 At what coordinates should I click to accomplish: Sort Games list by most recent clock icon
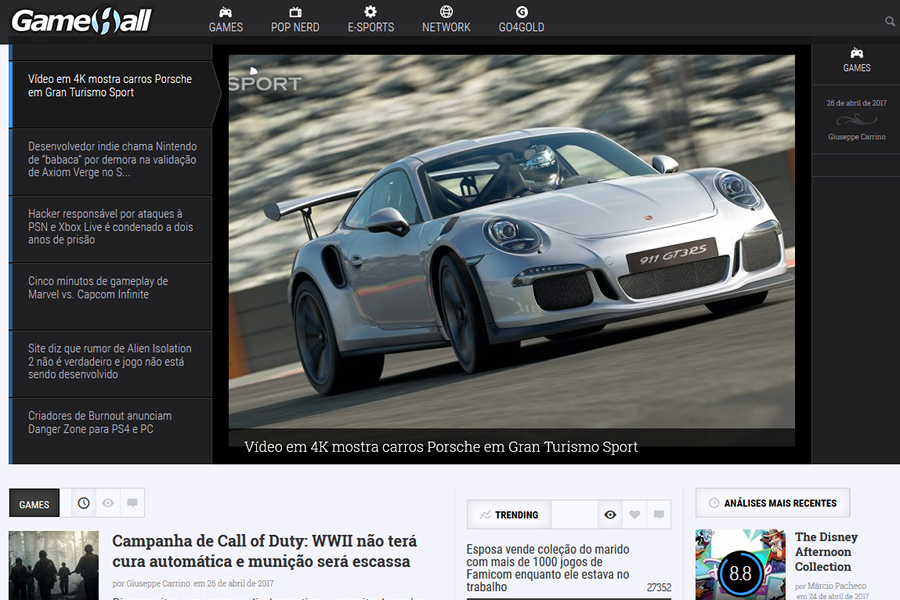[84, 503]
